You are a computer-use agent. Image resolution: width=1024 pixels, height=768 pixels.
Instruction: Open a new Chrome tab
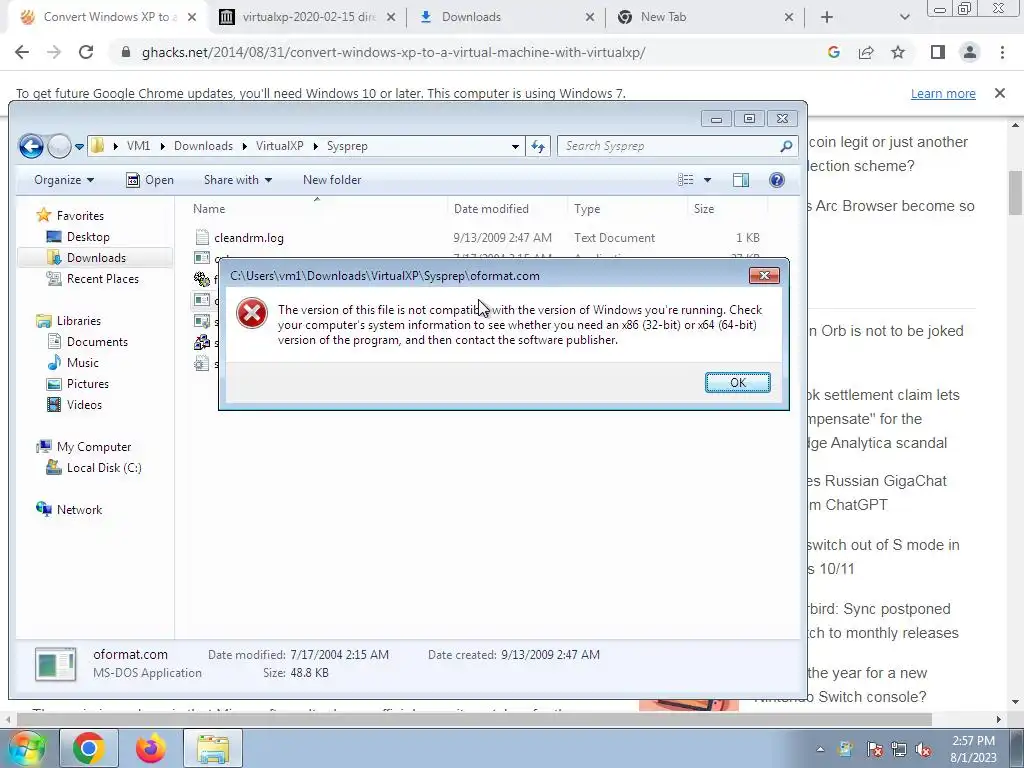tap(827, 18)
